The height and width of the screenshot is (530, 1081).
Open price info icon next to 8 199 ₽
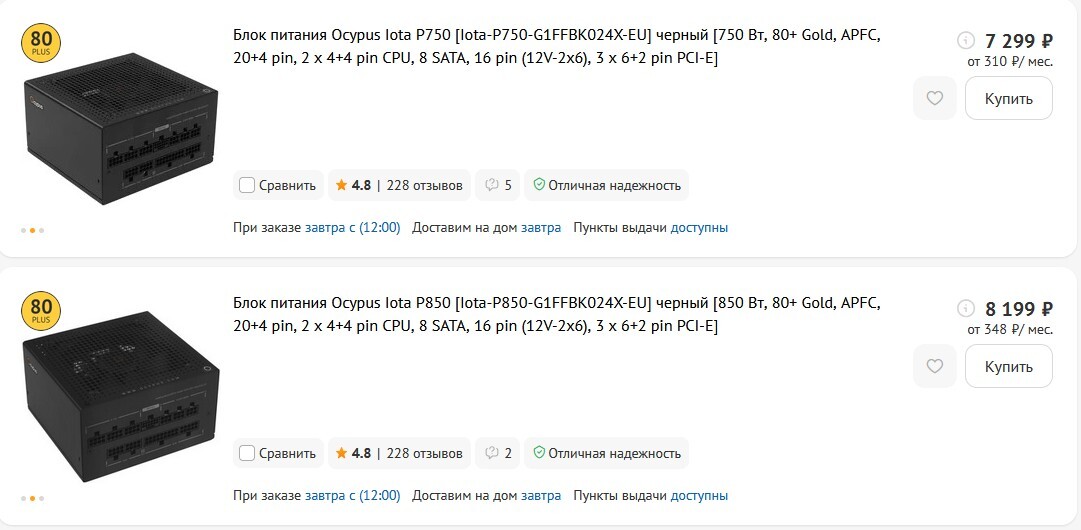(965, 309)
